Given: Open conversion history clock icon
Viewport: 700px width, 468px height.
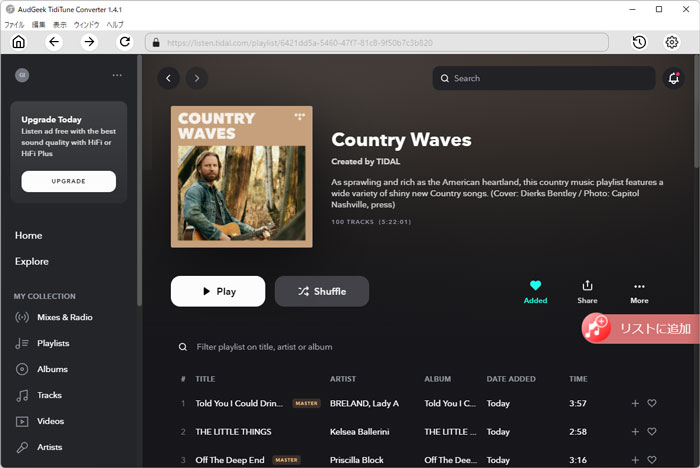Looking at the screenshot, I should pyautogui.click(x=639, y=42).
